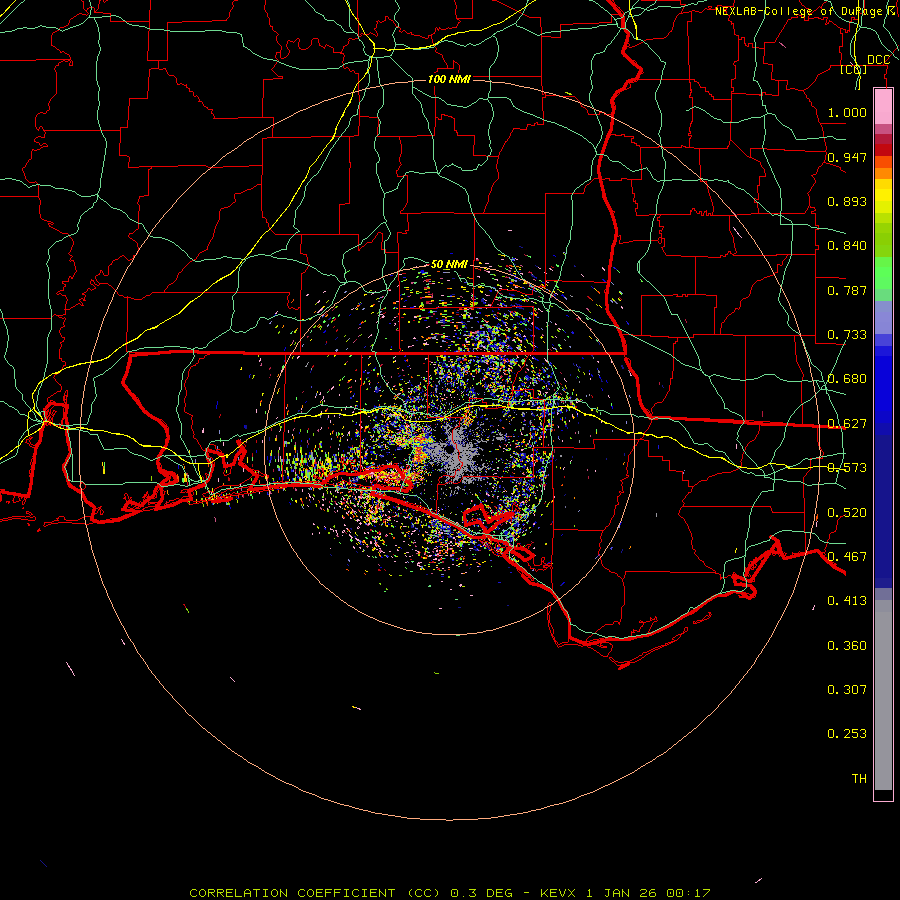900x900 pixels.
Task: Click the CORRELATION COEFFICIENT caption at bottom
Action: [450, 893]
